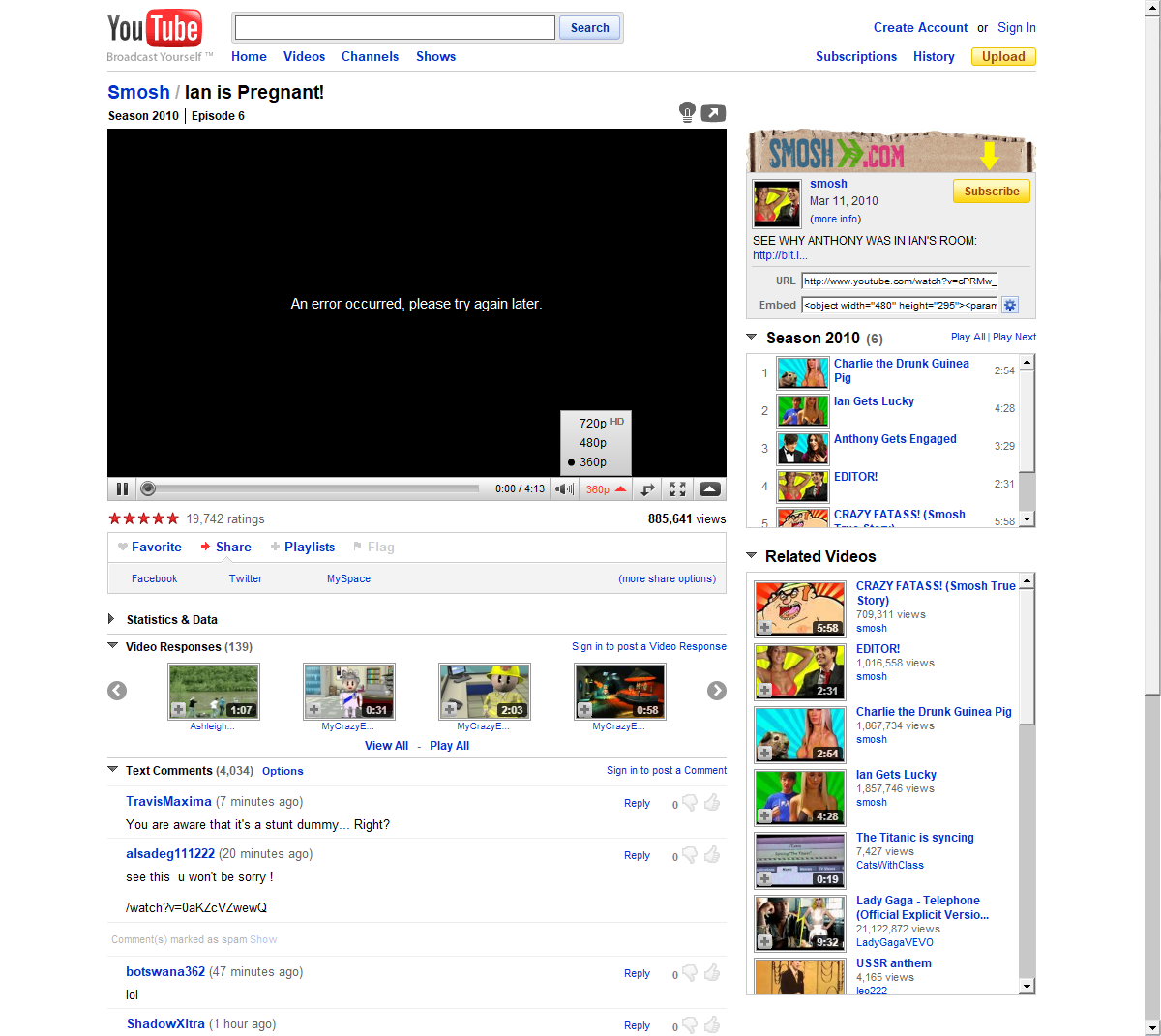Open the Channels navigation item

(x=370, y=57)
